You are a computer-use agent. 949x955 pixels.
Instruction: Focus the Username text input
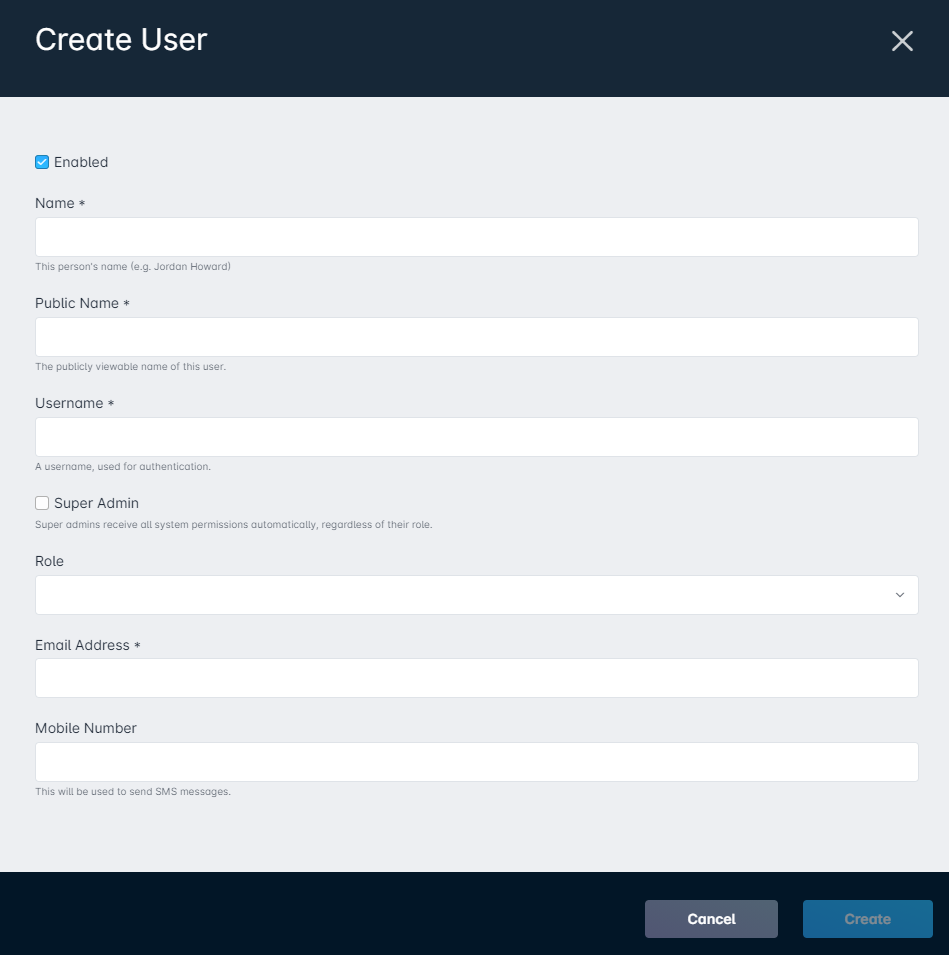tap(477, 437)
